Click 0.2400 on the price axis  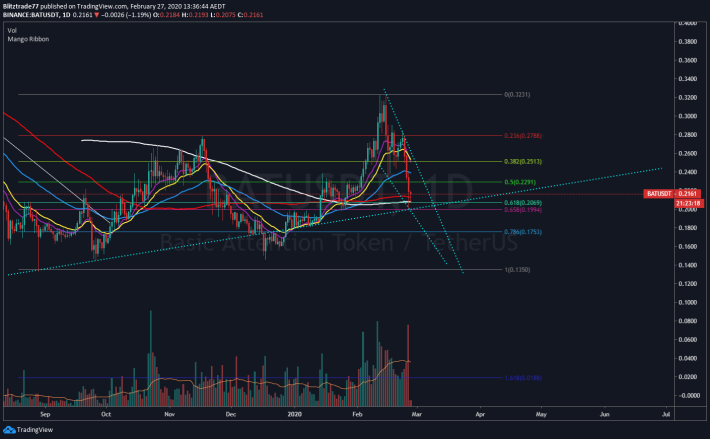coord(687,172)
